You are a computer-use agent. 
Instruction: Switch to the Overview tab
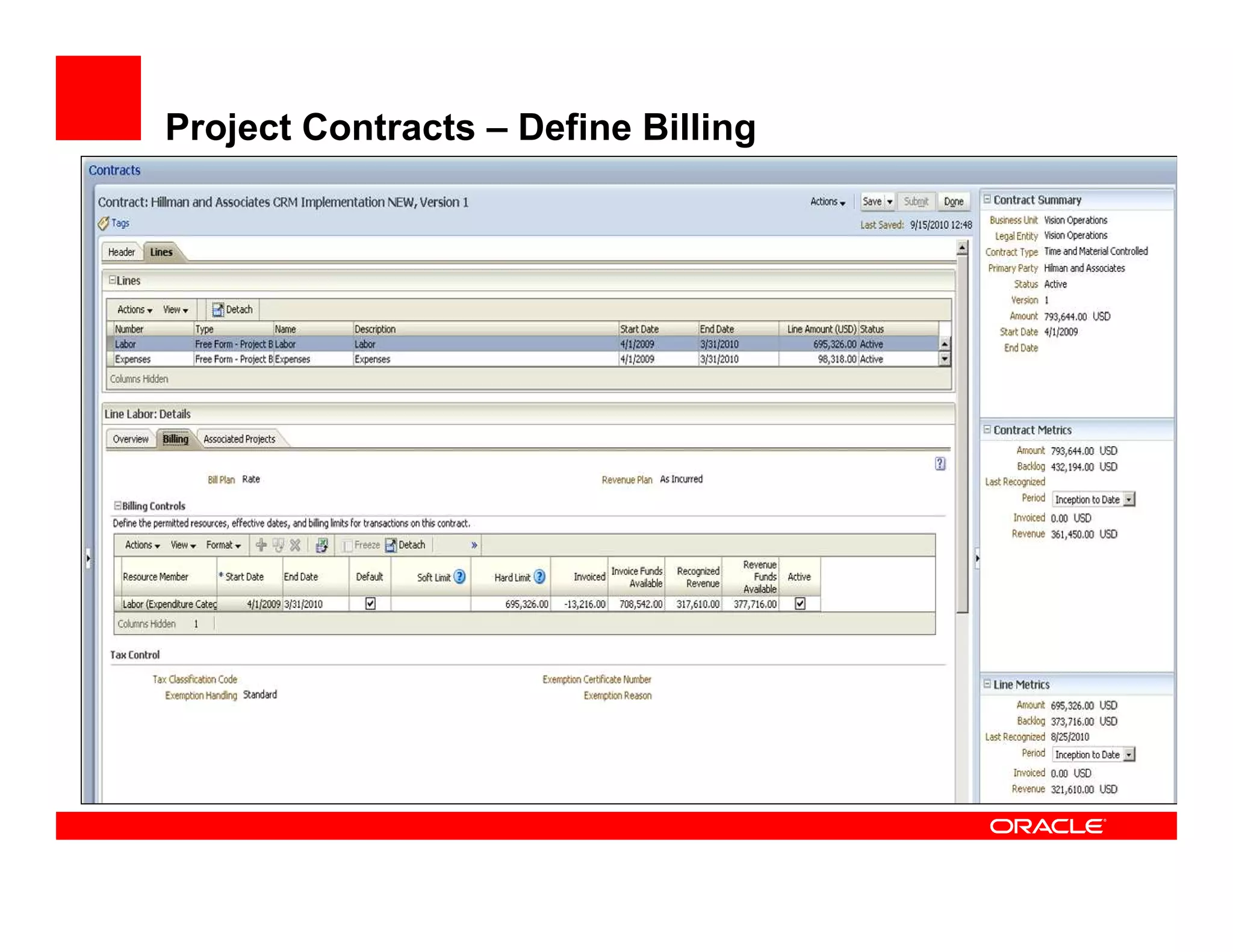tap(131, 439)
